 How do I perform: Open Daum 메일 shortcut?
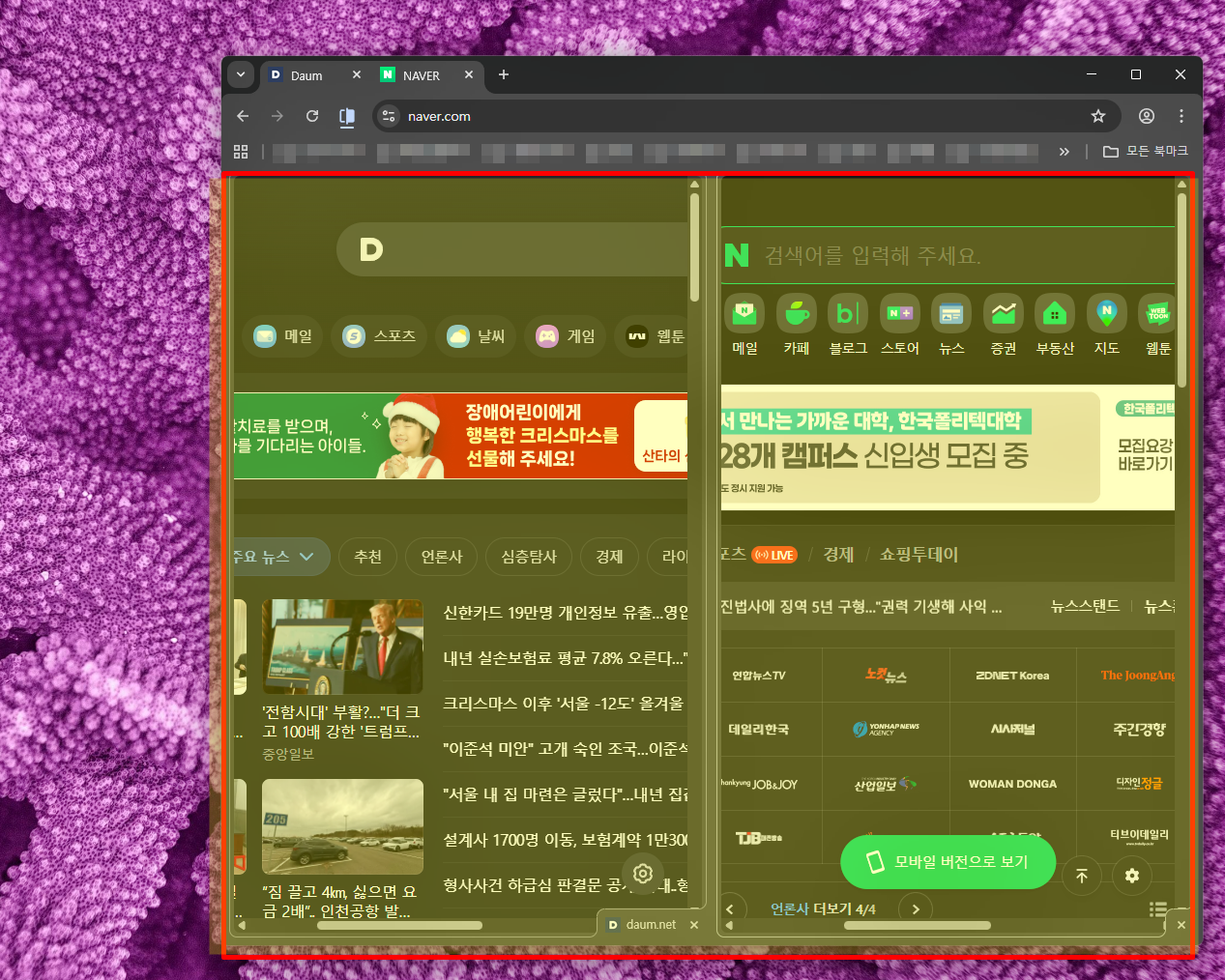[283, 336]
